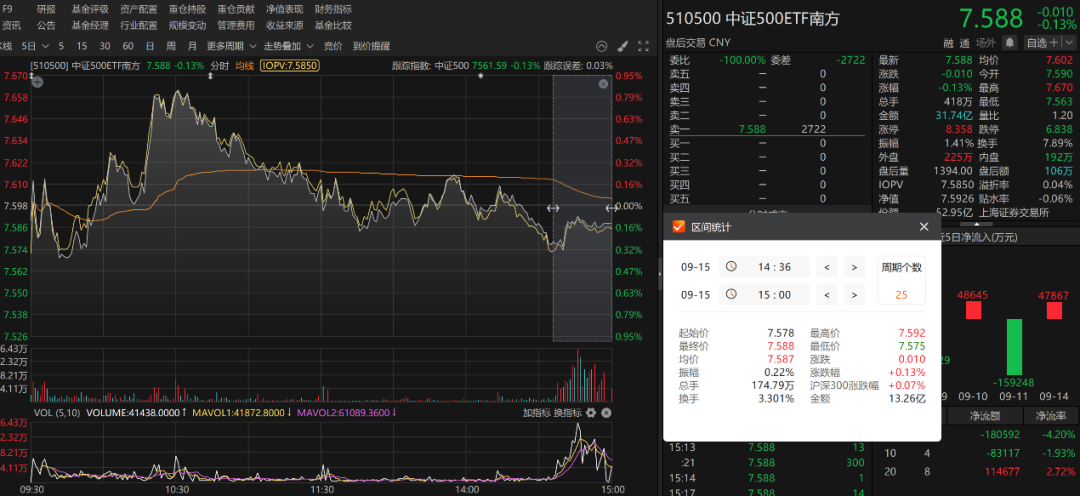Remove the VOL indicator panel
This screenshot has width=1080, height=496.
[606, 413]
